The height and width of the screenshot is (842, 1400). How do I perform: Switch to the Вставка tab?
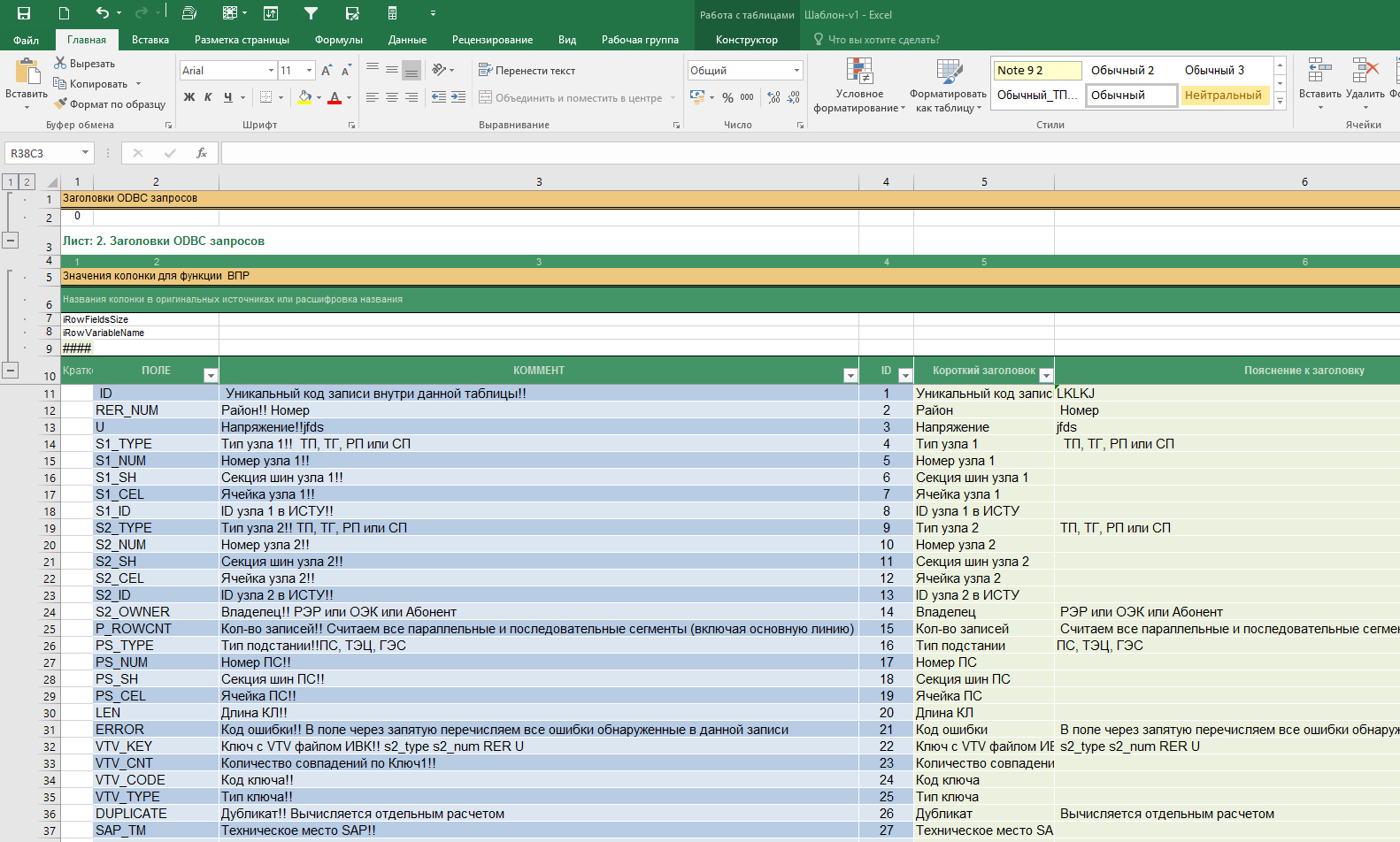tap(150, 40)
